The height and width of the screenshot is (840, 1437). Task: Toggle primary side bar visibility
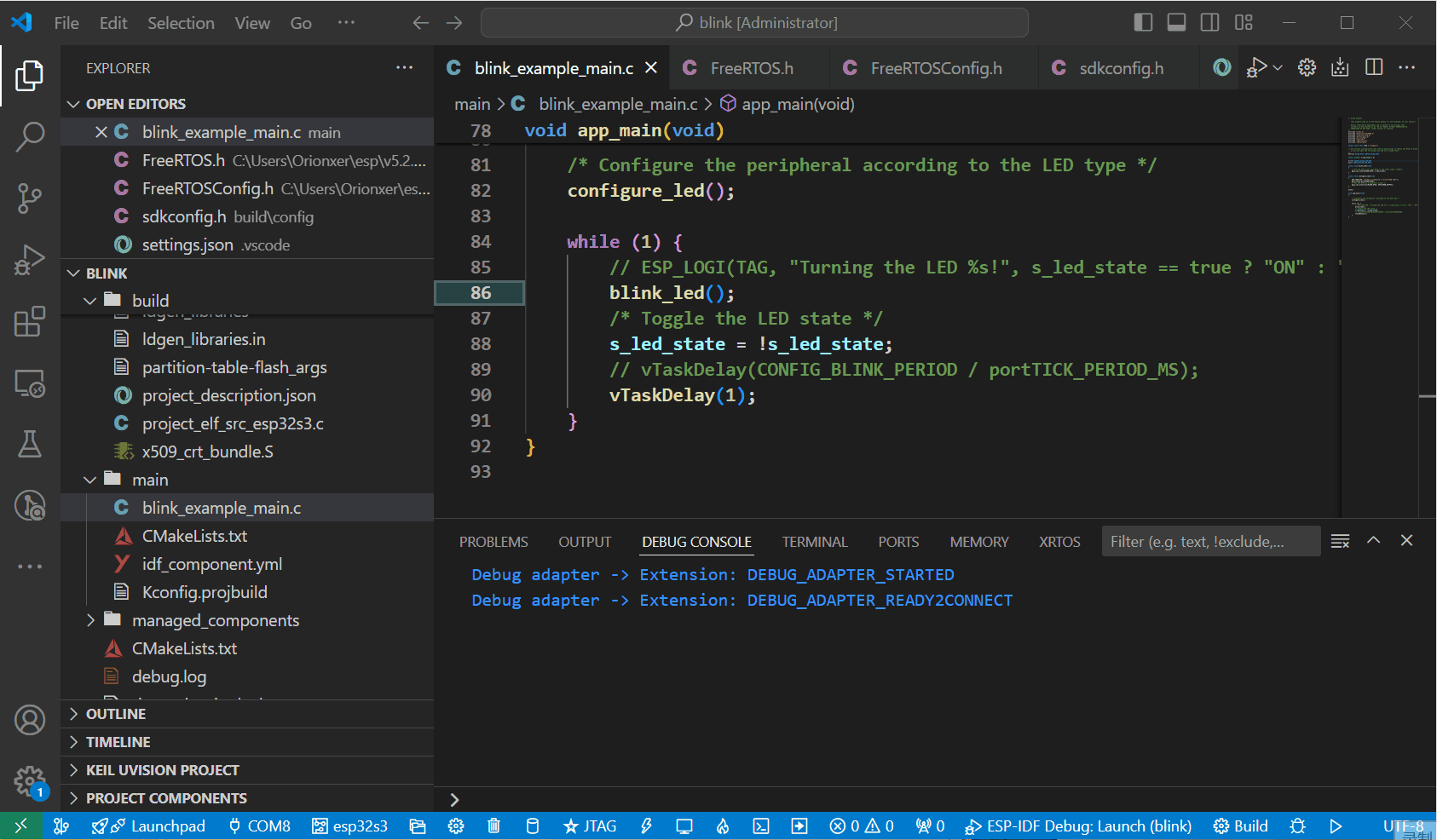click(1143, 22)
